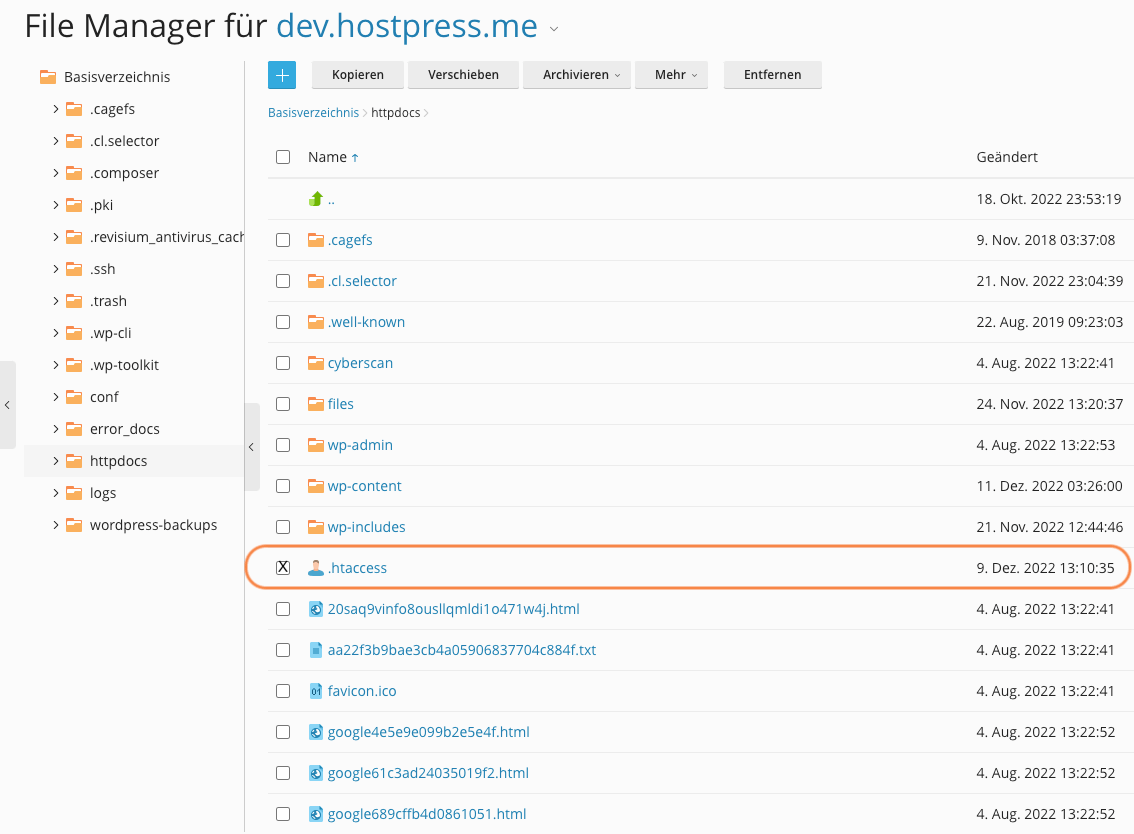1134x834 pixels.
Task: Toggle the select-all checkbox beside Name
Action: point(283,157)
